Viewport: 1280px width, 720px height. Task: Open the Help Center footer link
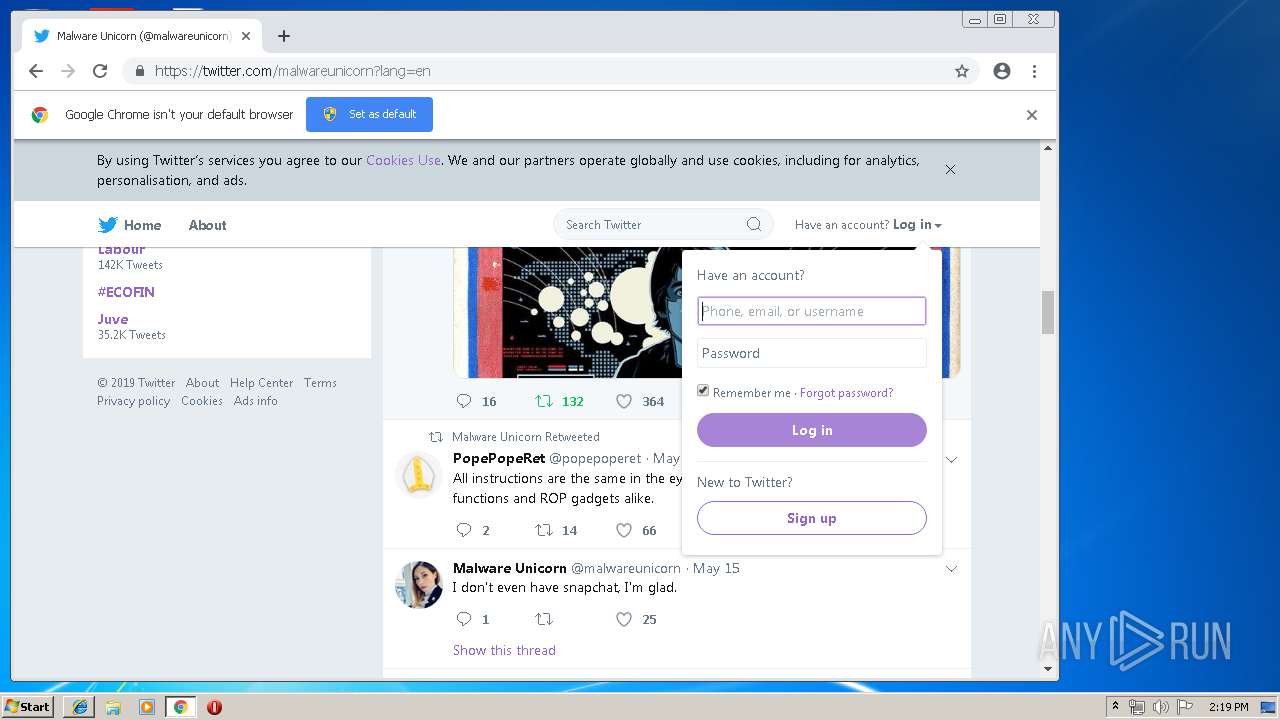click(261, 383)
